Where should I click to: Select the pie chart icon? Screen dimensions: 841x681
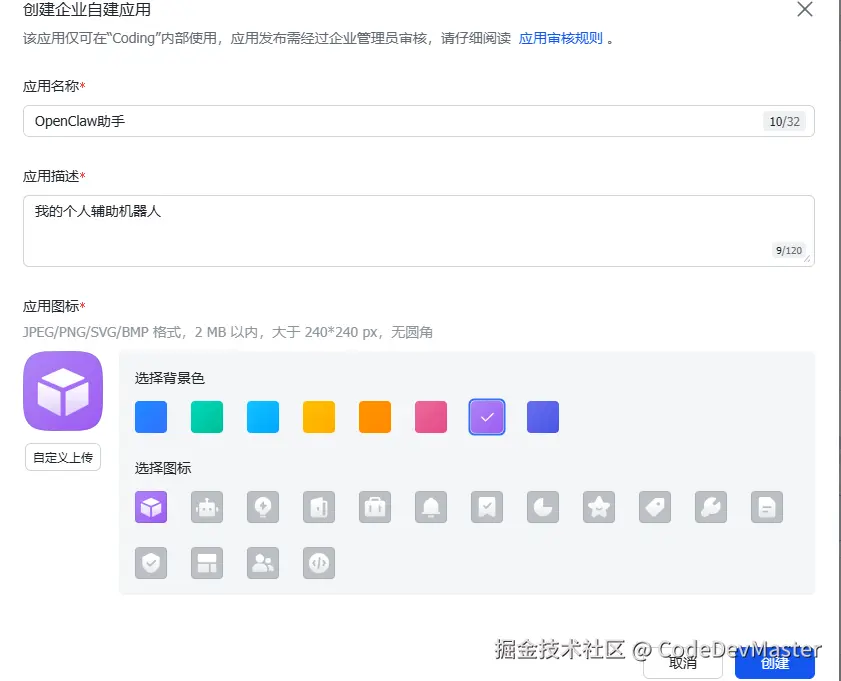pos(543,508)
